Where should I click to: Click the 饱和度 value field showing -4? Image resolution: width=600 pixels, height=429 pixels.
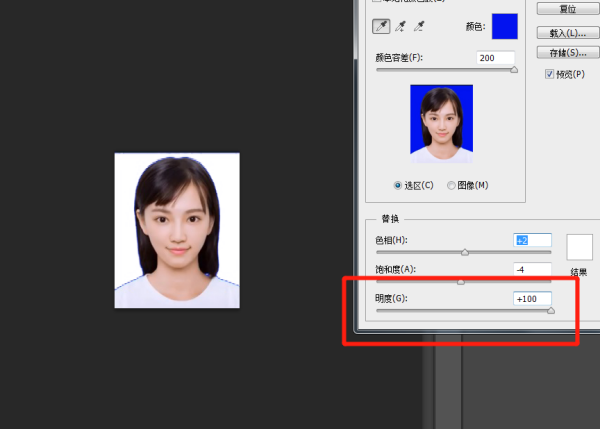(x=531, y=269)
